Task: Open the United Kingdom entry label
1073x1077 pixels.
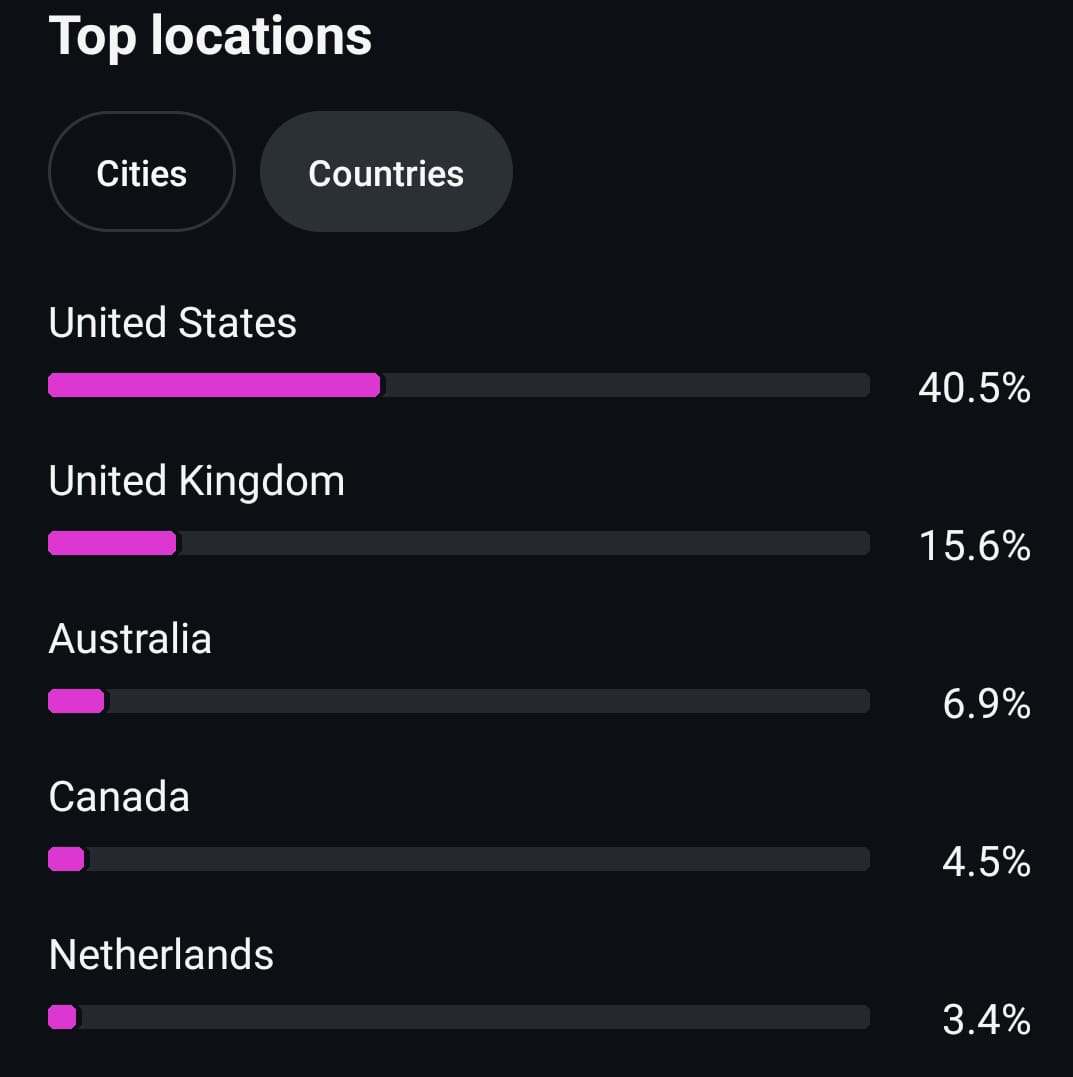Action: click(x=196, y=481)
